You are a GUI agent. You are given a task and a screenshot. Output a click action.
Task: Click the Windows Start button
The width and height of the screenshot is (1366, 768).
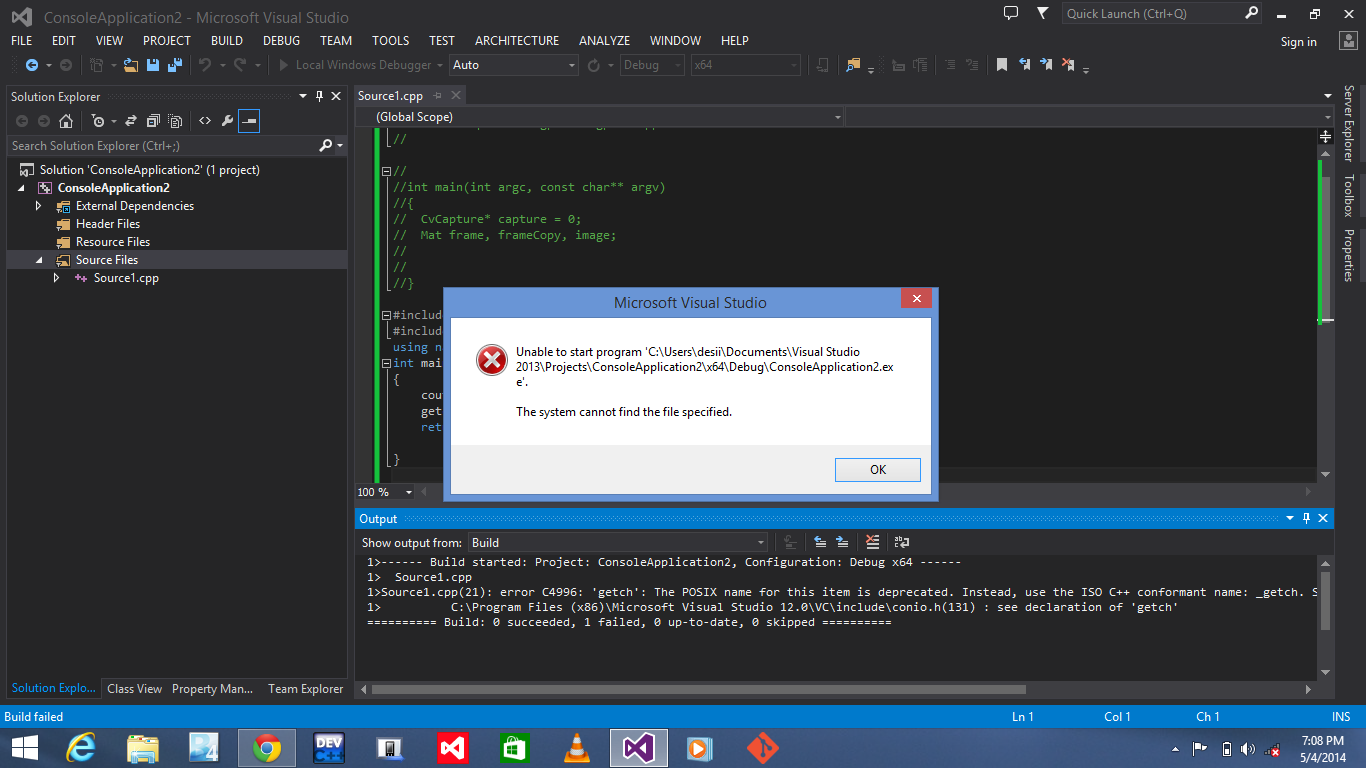tap(25, 748)
